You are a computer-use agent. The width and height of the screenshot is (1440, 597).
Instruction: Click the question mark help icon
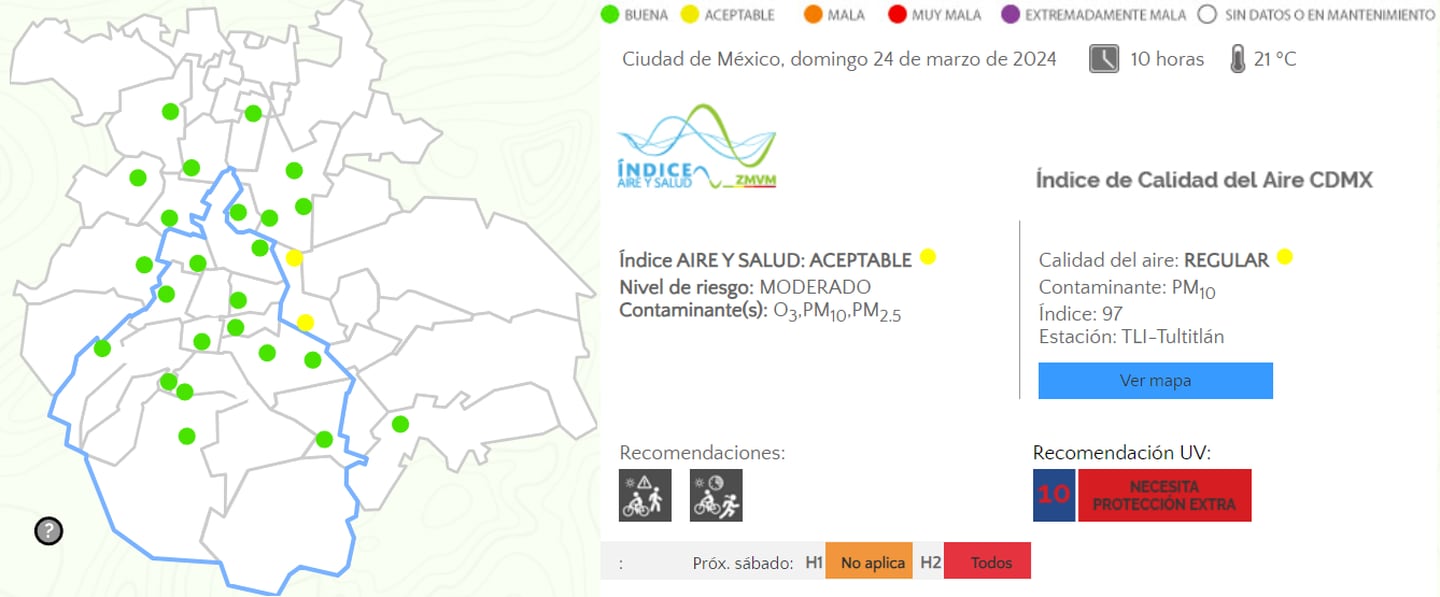pyautogui.click(x=48, y=531)
